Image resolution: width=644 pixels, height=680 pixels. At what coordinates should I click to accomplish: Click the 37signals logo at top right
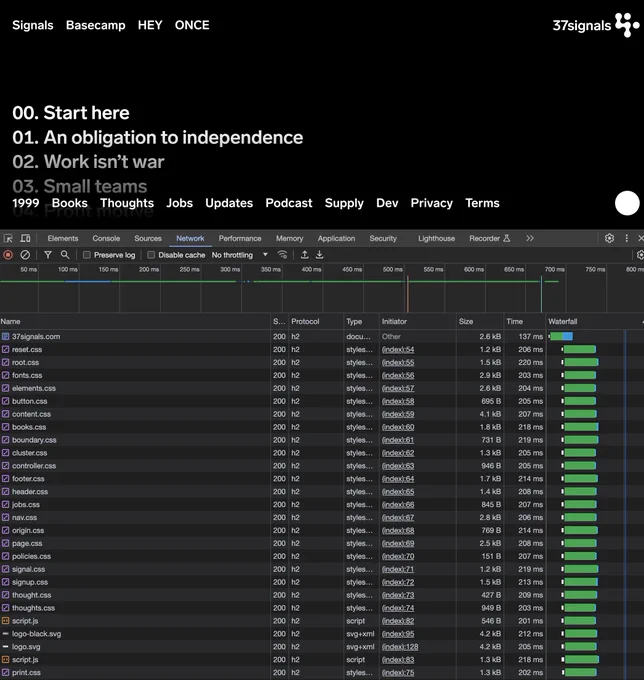(596, 25)
